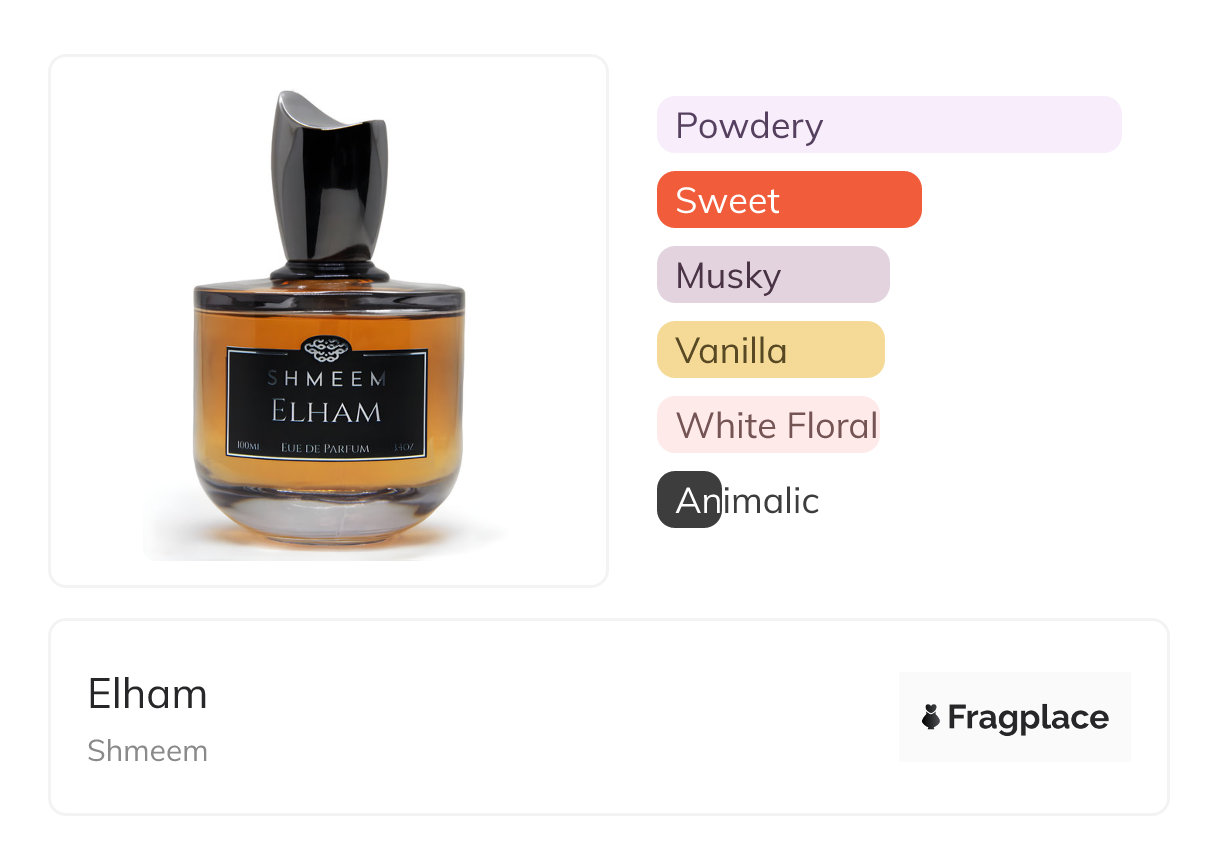Image resolution: width=1218 pixels, height=864 pixels.
Task: Select the Powdery accord bar
Action: 889,125
